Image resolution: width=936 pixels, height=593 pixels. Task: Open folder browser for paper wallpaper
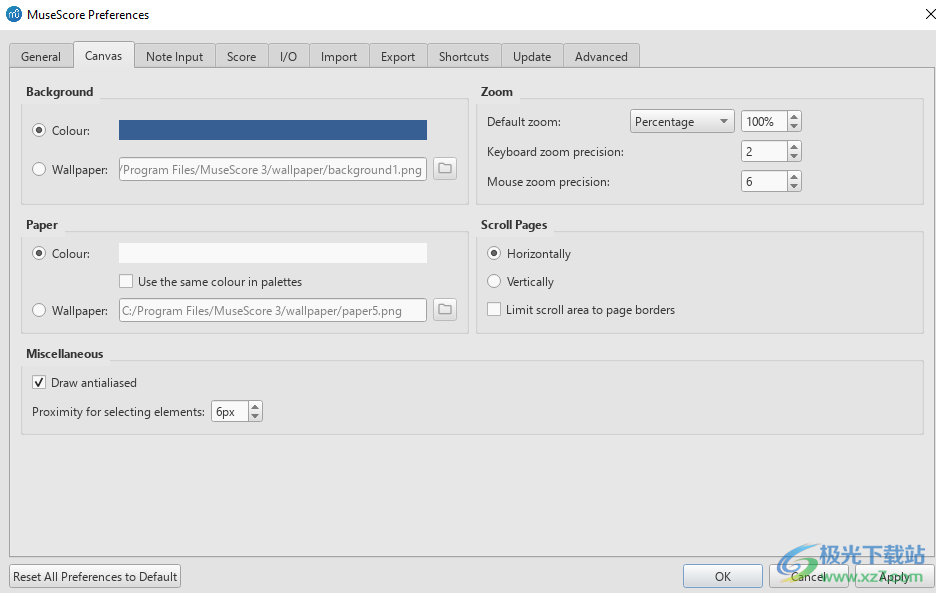(x=445, y=310)
